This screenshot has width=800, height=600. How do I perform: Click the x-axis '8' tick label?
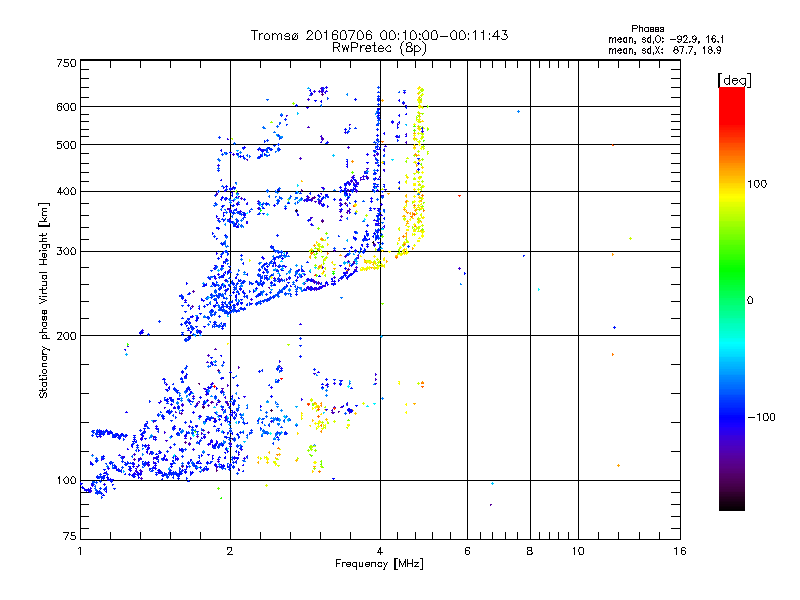(x=530, y=551)
